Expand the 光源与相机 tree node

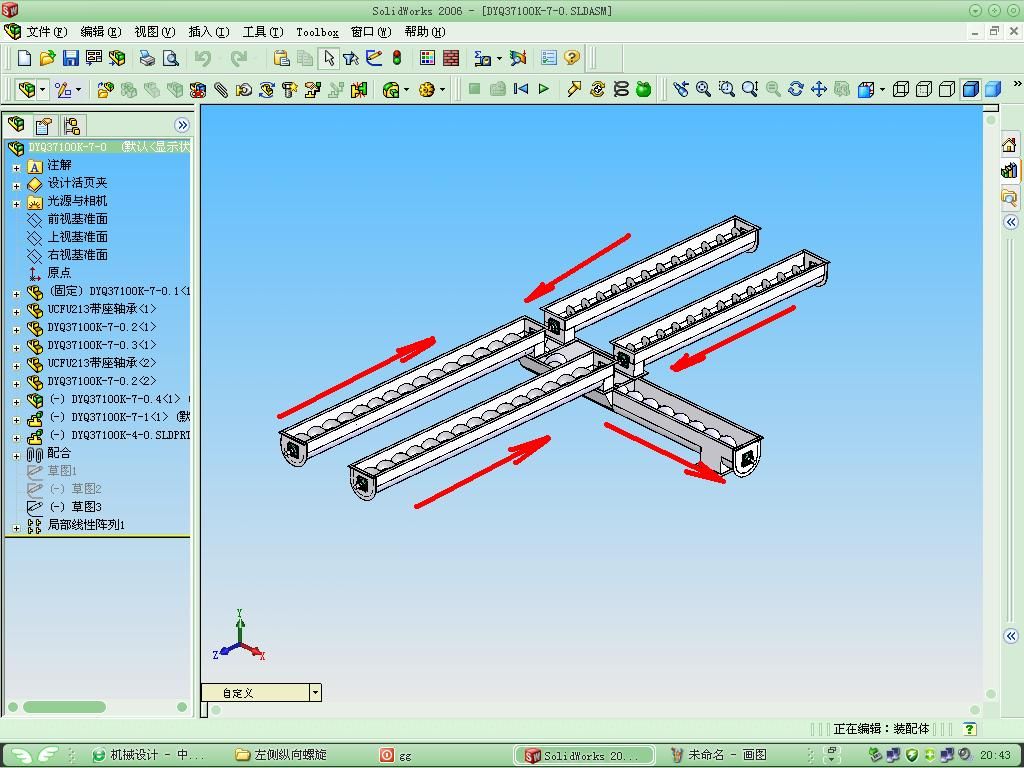(16, 202)
